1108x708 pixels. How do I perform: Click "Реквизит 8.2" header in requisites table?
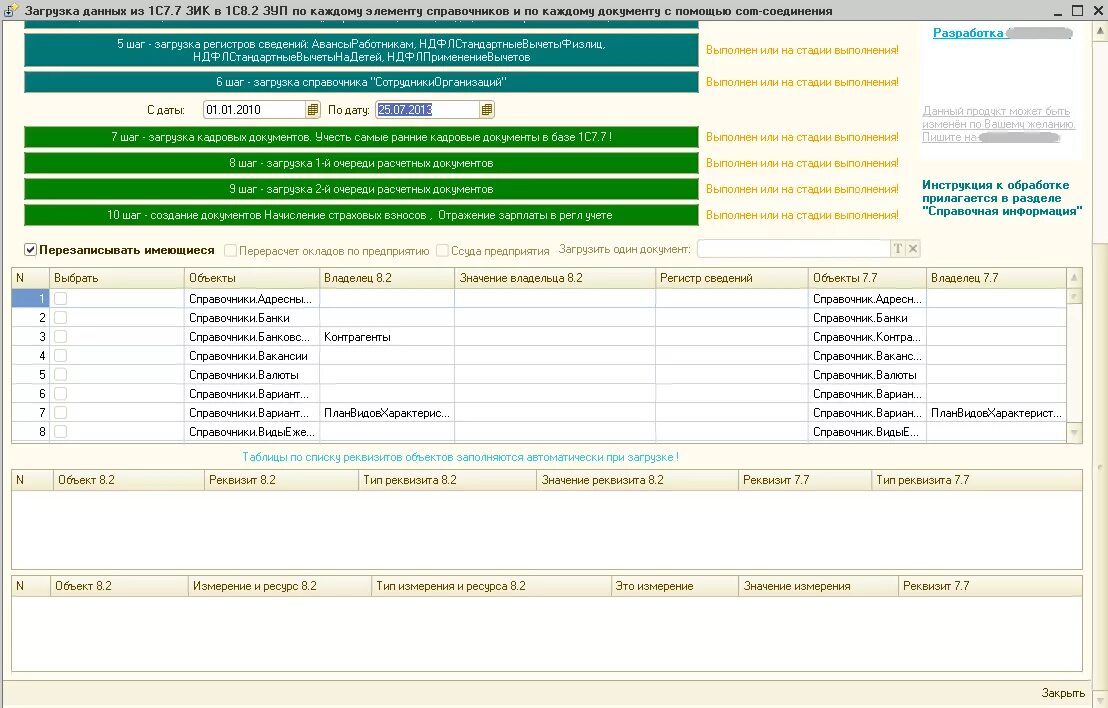[x=281, y=480]
